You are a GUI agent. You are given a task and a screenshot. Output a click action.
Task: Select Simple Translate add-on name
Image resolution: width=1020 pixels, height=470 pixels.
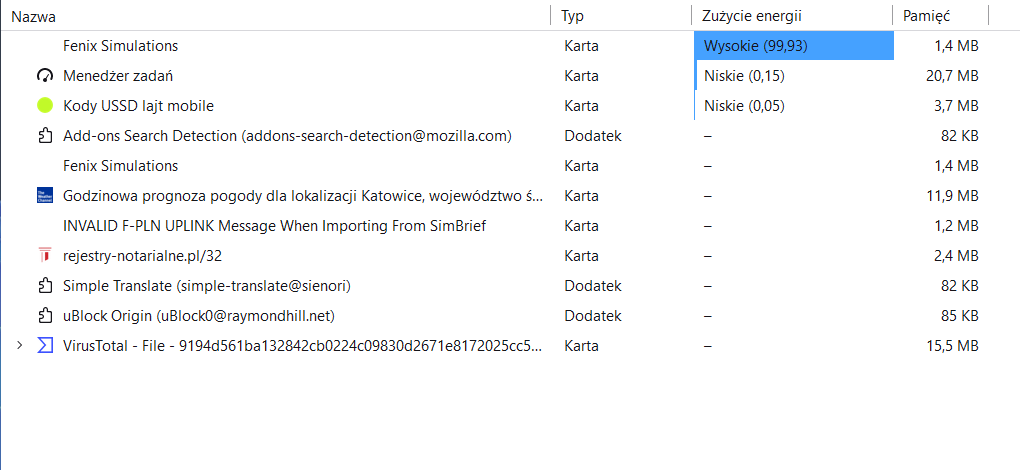(208, 285)
